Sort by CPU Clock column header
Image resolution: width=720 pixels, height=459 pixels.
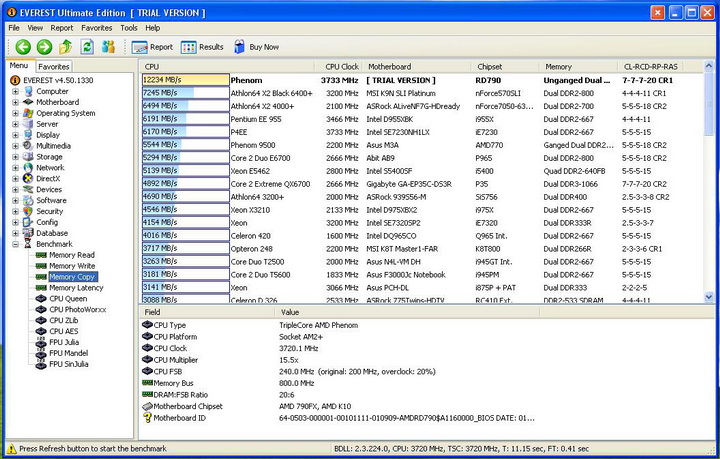(x=338, y=67)
